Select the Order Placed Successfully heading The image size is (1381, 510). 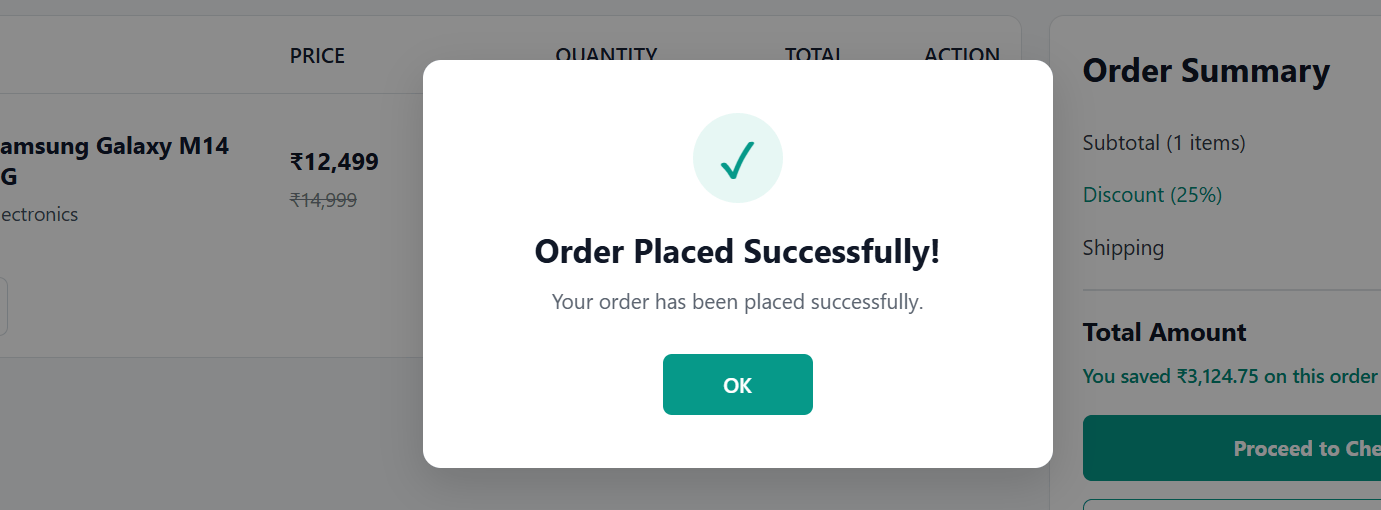click(x=737, y=251)
